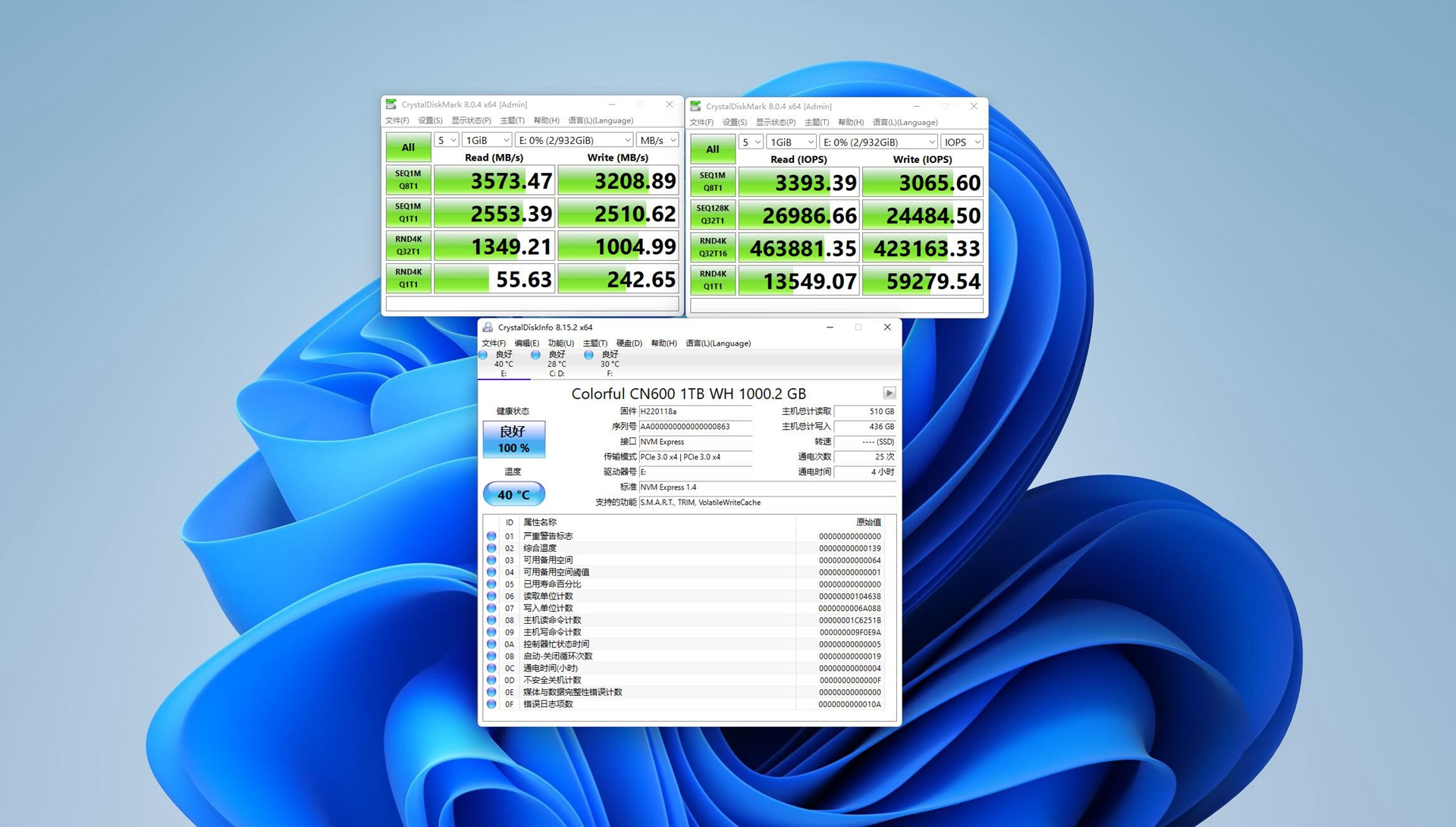Open the test count dropdown in the MB/s window
Screen dimensions: 1456x827
pyautogui.click(x=446, y=140)
